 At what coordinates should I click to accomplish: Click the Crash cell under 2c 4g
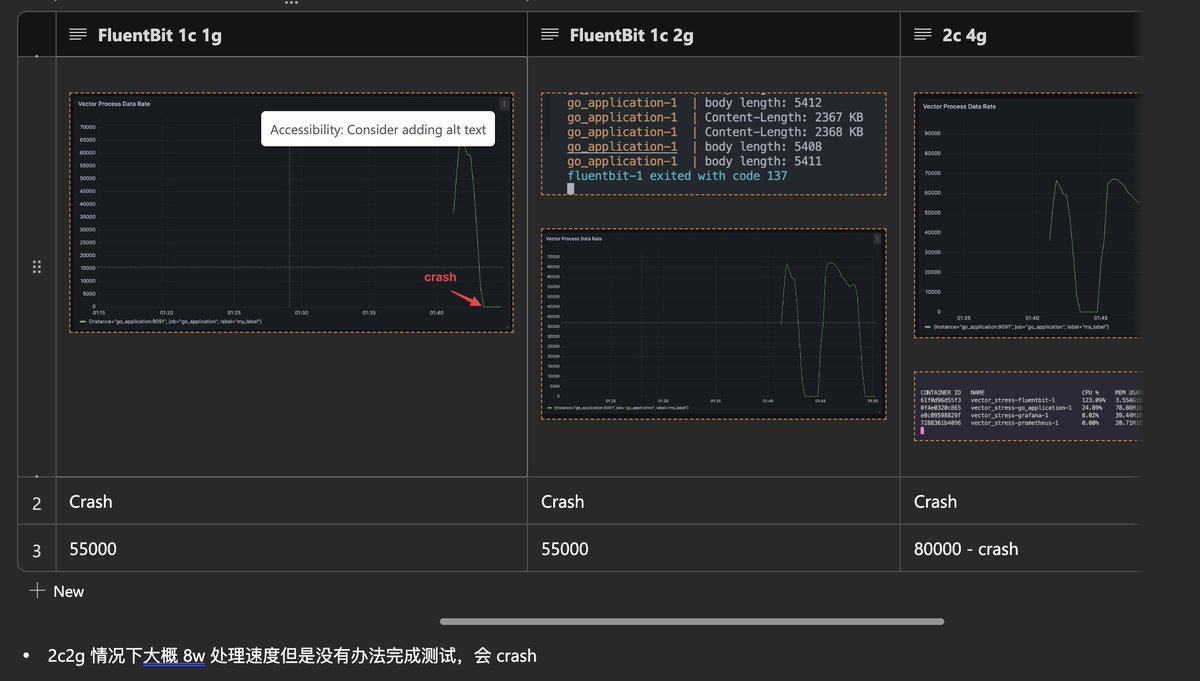(1020, 501)
